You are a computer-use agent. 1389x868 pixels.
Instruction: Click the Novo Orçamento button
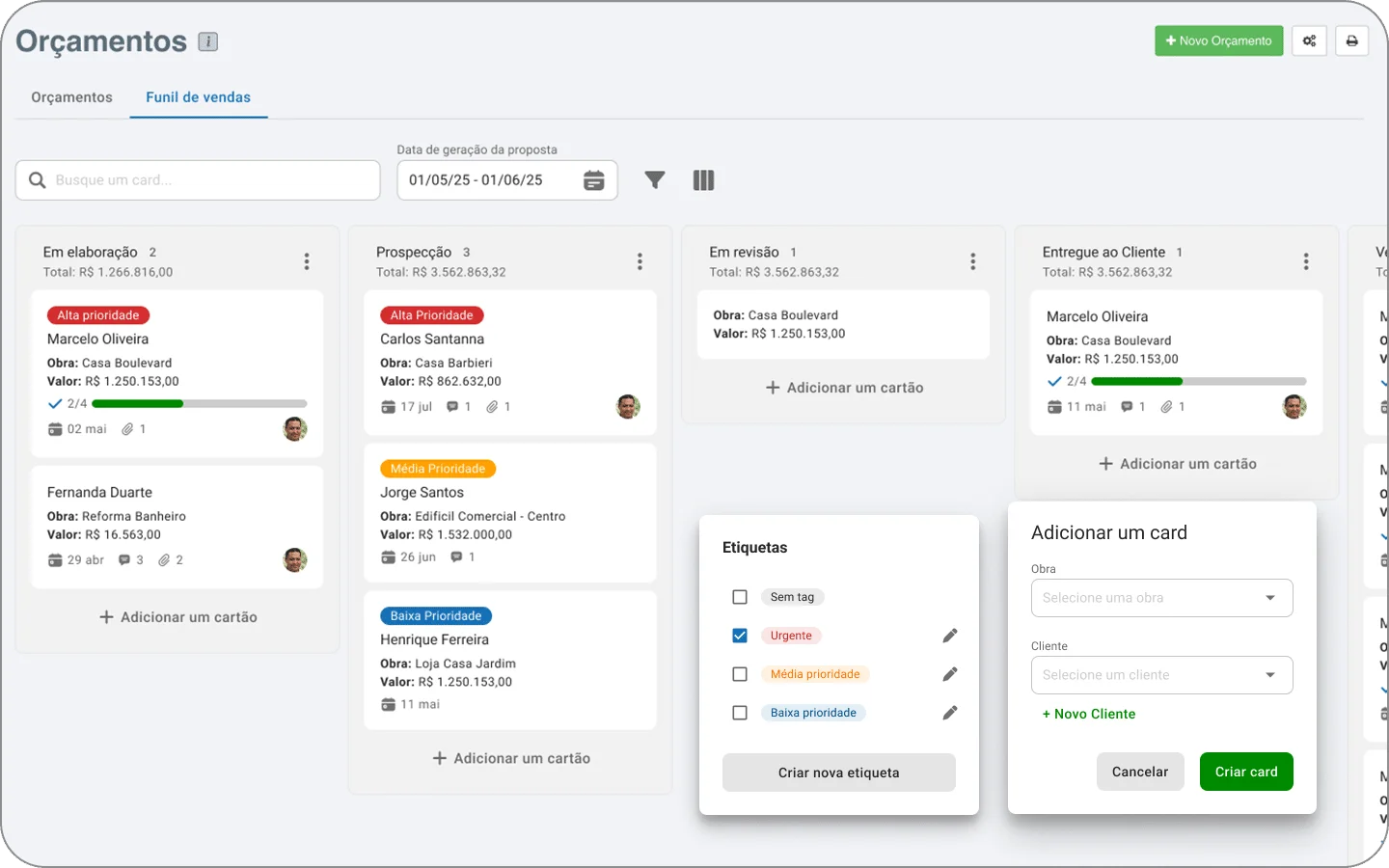(1219, 41)
